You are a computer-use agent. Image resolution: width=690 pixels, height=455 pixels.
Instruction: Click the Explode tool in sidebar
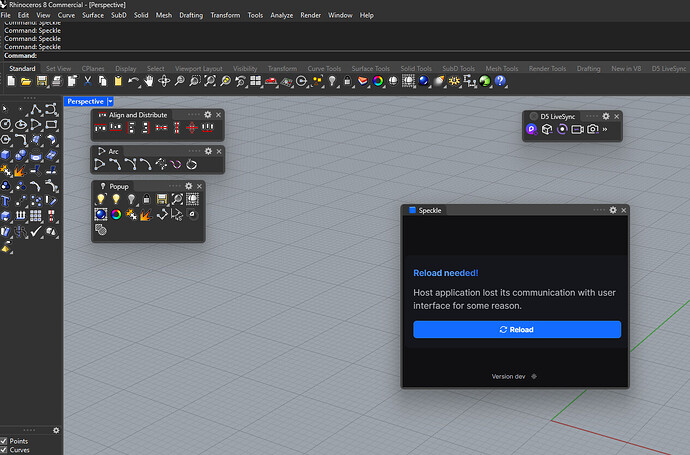point(19,171)
